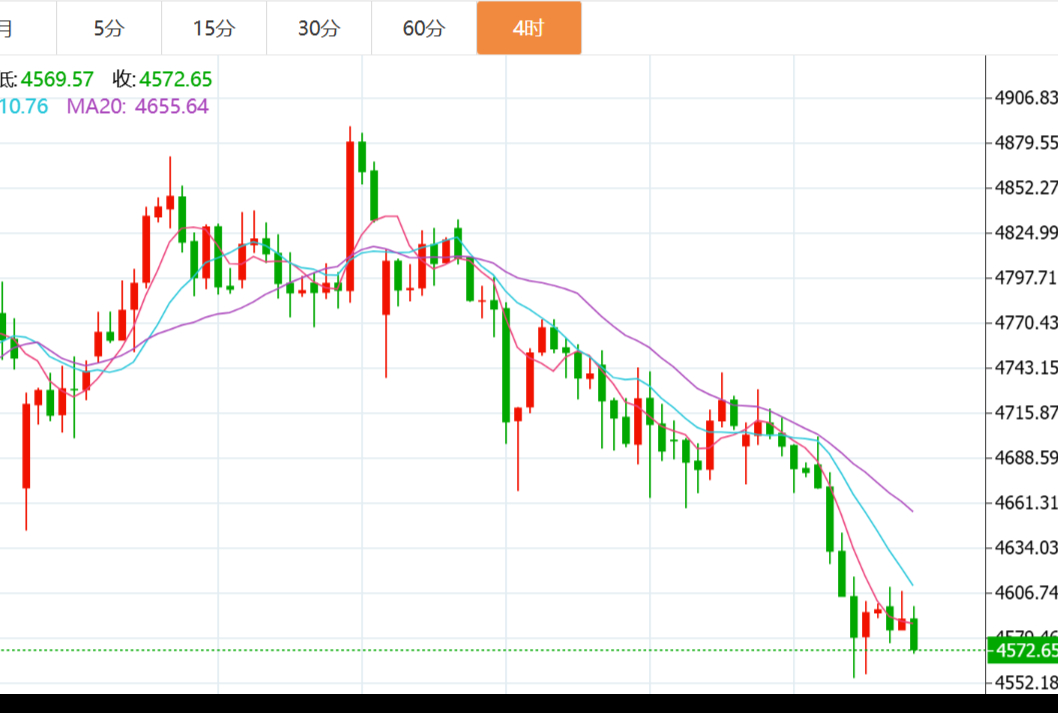Click the green current price tag on axis

pos(1022,651)
